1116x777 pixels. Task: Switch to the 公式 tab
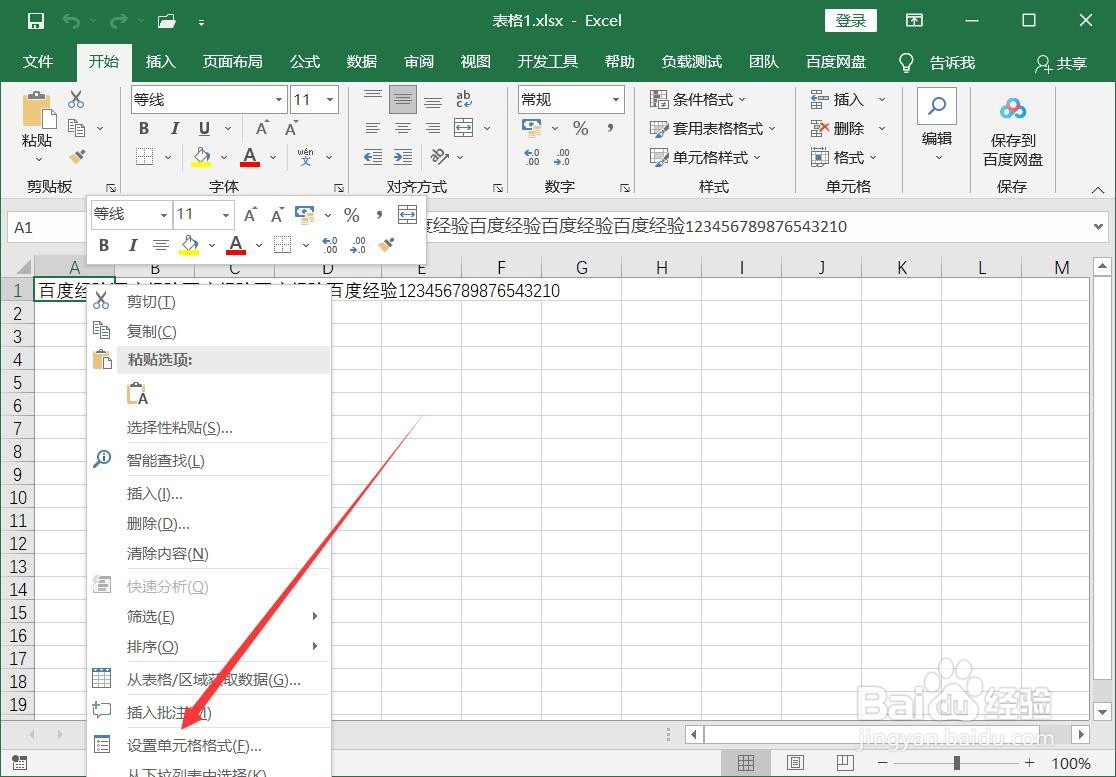[x=305, y=62]
